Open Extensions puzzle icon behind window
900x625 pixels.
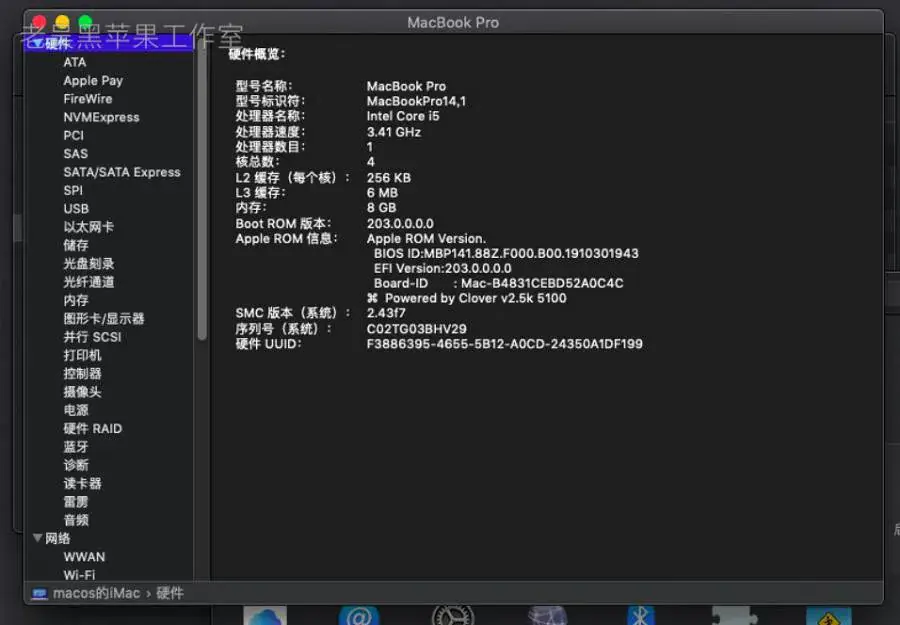[735, 615]
